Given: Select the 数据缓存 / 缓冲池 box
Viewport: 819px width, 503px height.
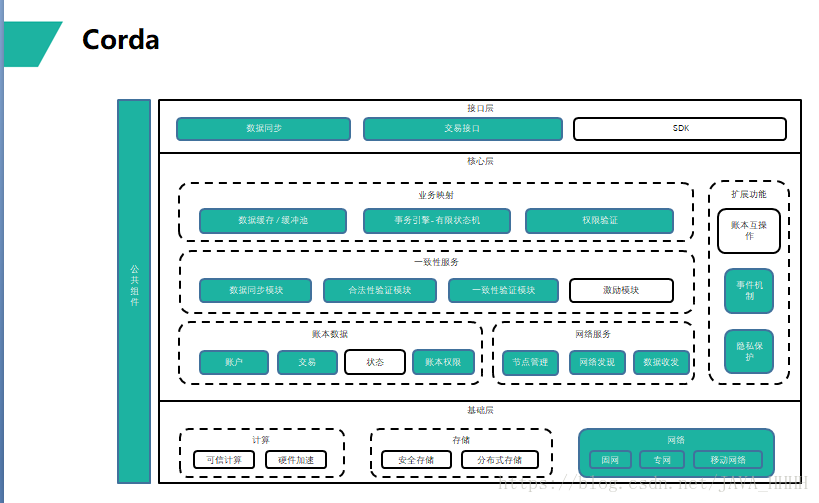Looking at the screenshot, I should pos(273,220).
